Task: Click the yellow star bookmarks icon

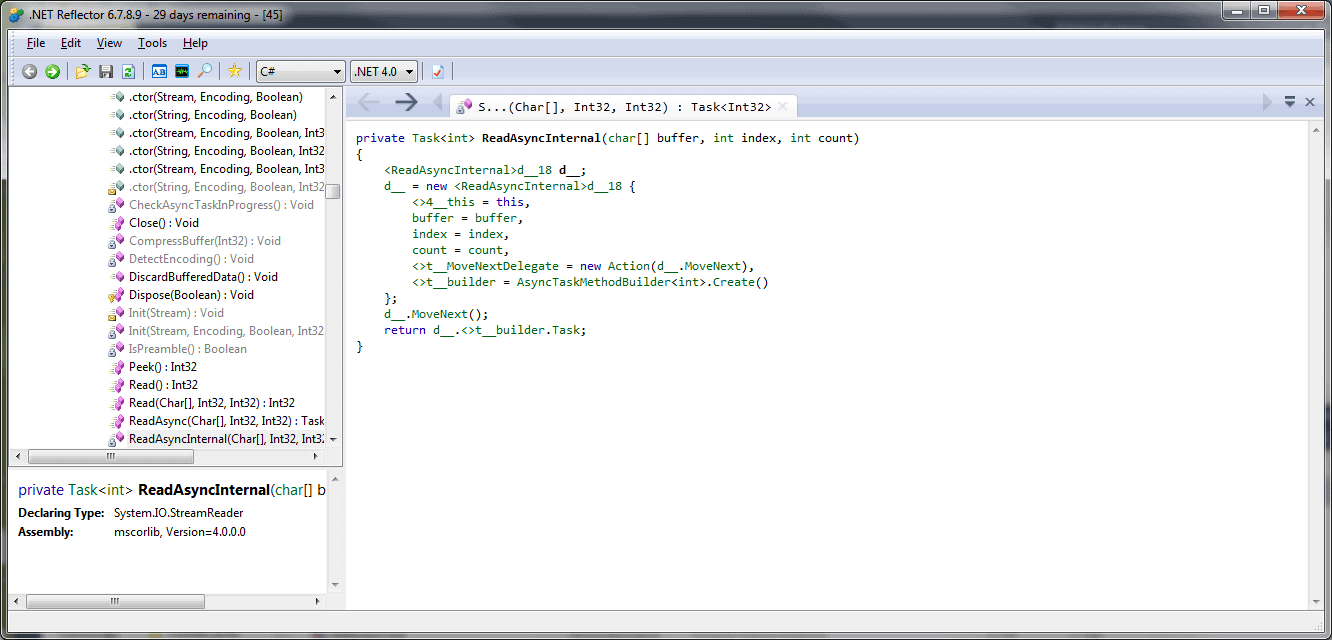Action: tap(235, 71)
